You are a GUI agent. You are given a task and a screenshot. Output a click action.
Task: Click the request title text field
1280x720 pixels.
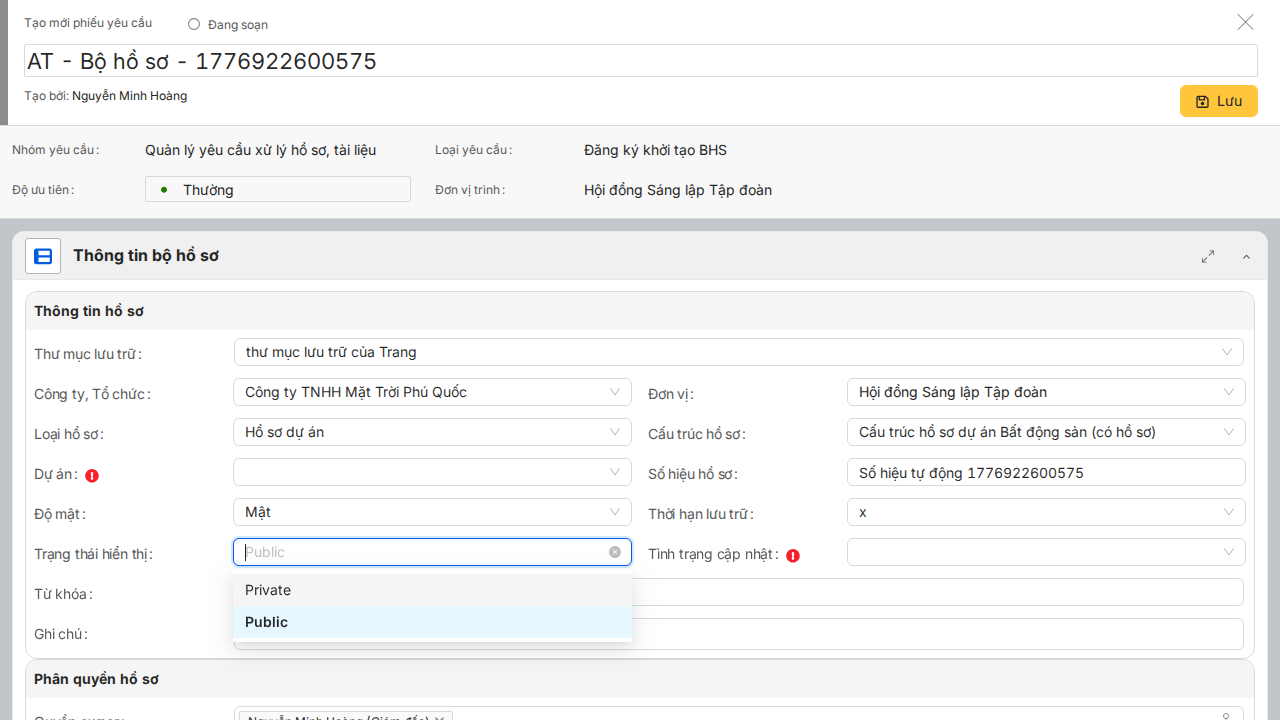(640, 61)
